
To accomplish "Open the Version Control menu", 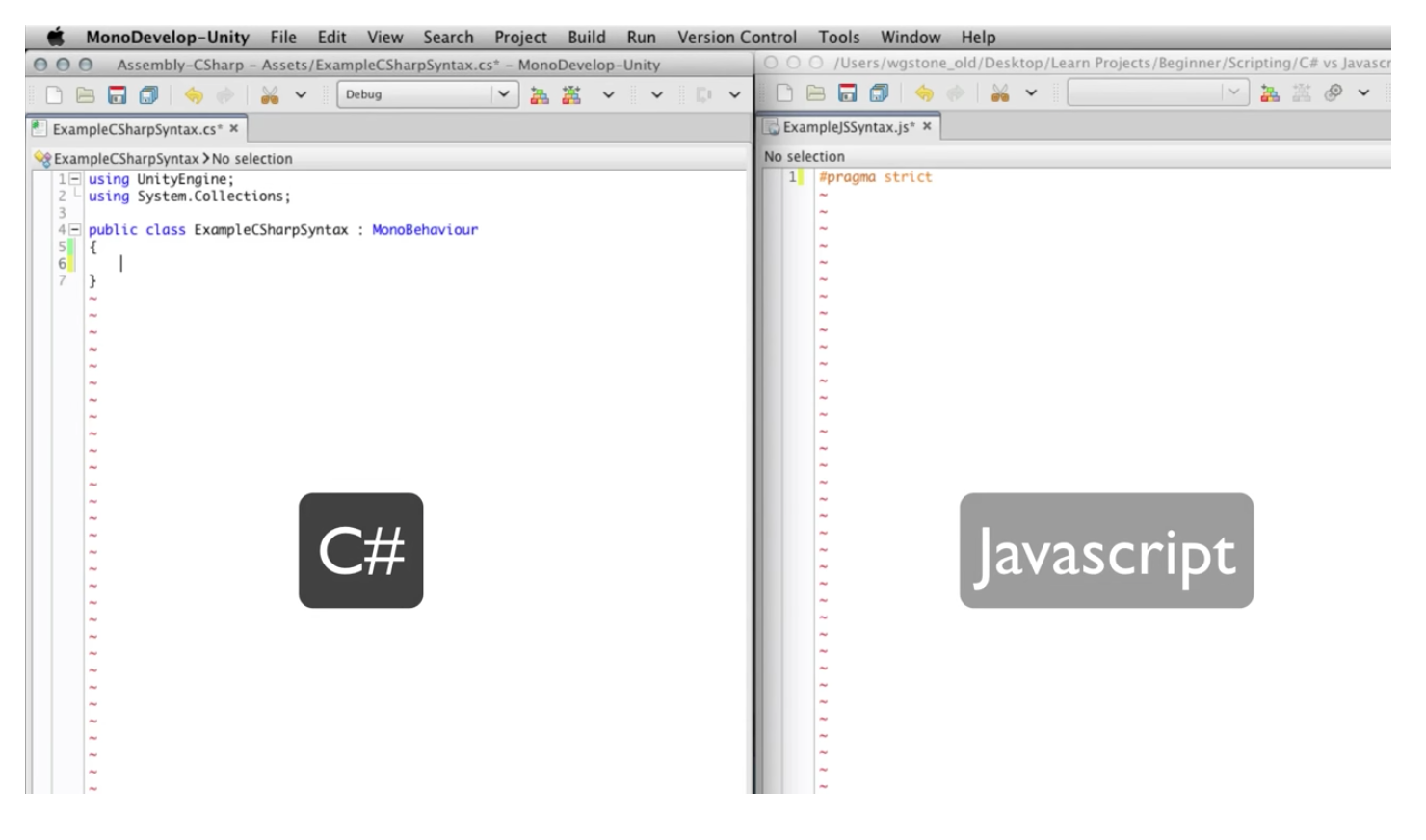I will (737, 37).
